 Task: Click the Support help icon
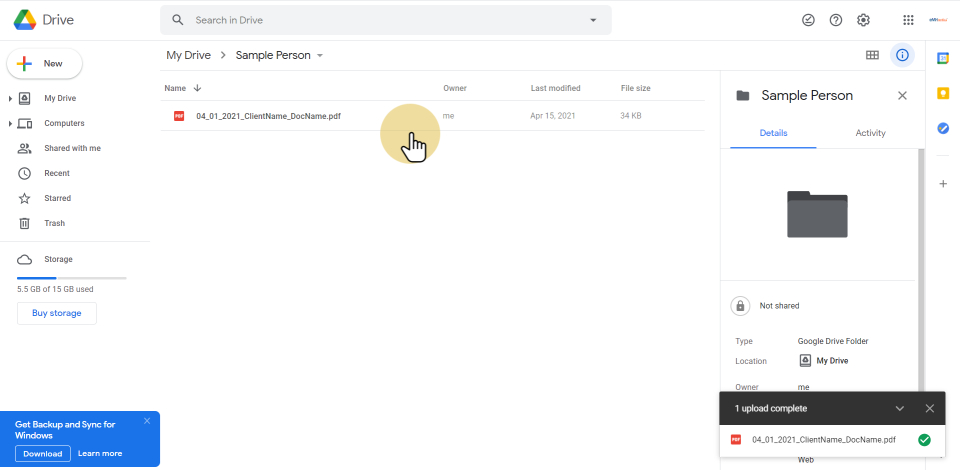[x=836, y=20]
